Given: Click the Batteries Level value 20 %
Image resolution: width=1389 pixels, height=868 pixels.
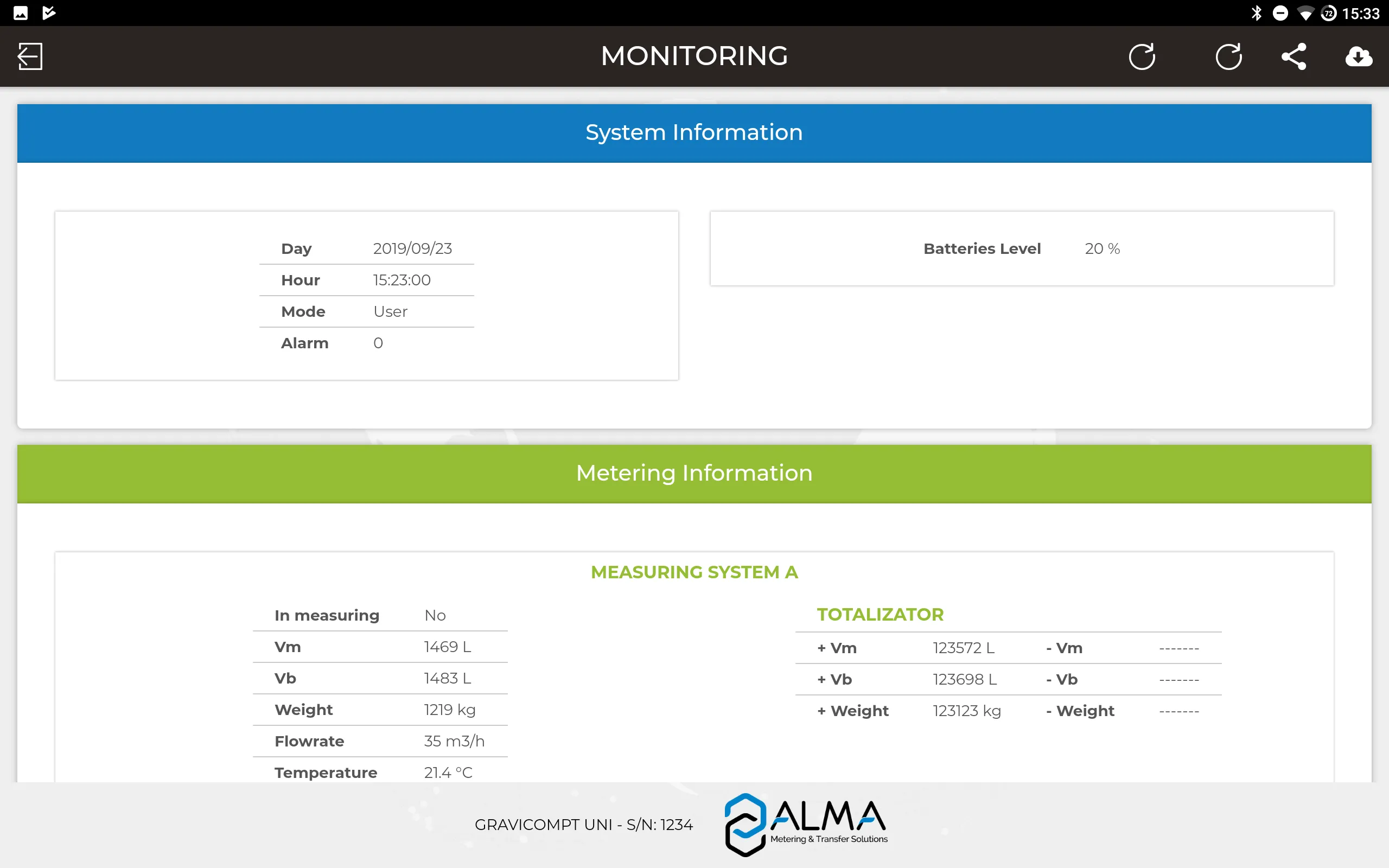Looking at the screenshot, I should pos(1103,248).
